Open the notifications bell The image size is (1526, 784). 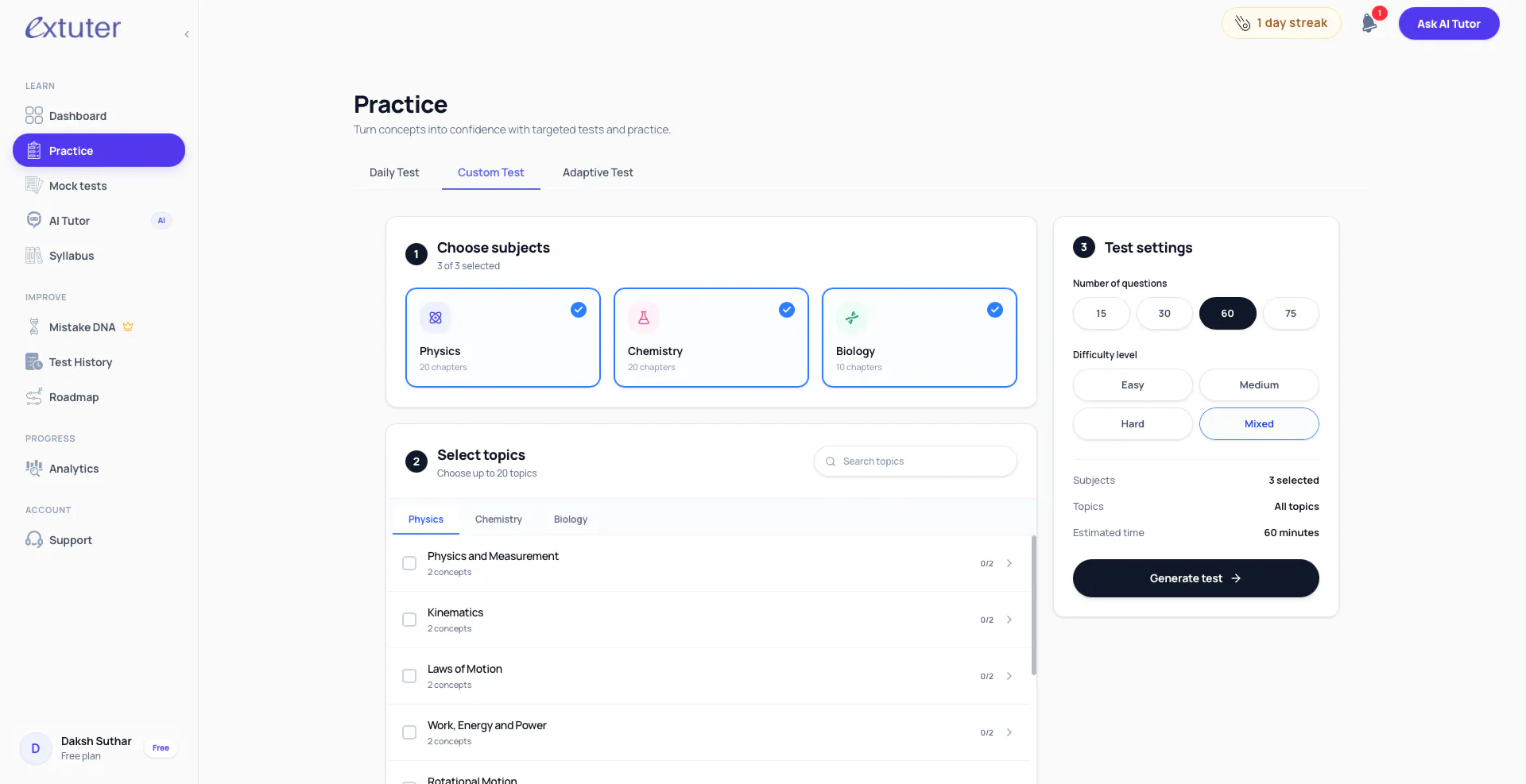[1369, 23]
